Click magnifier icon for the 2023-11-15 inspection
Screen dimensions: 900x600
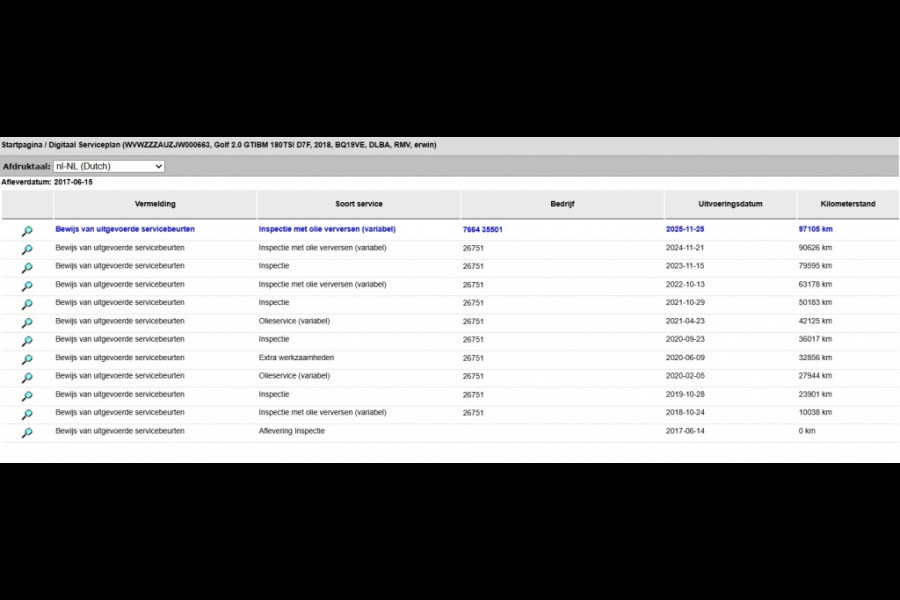coord(27,268)
